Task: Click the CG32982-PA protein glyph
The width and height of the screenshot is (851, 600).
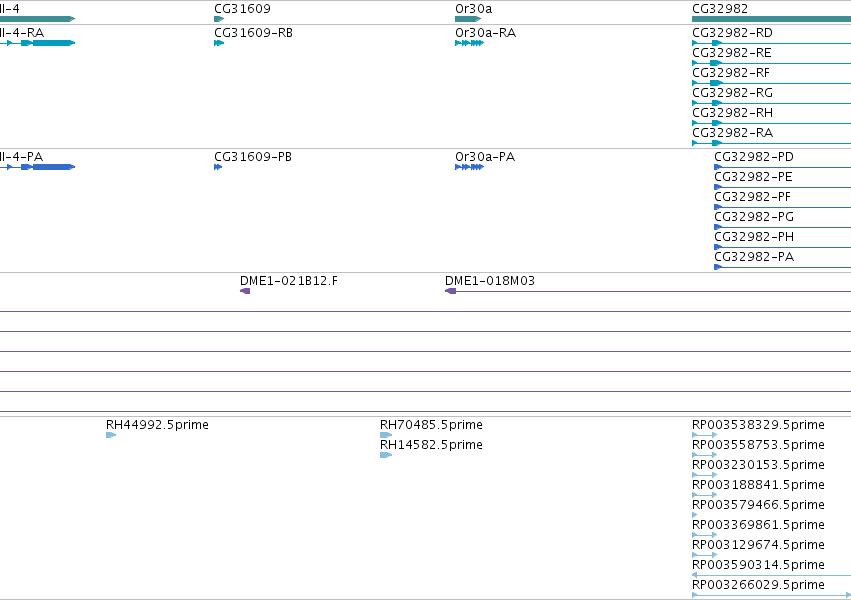Action: 783,267
